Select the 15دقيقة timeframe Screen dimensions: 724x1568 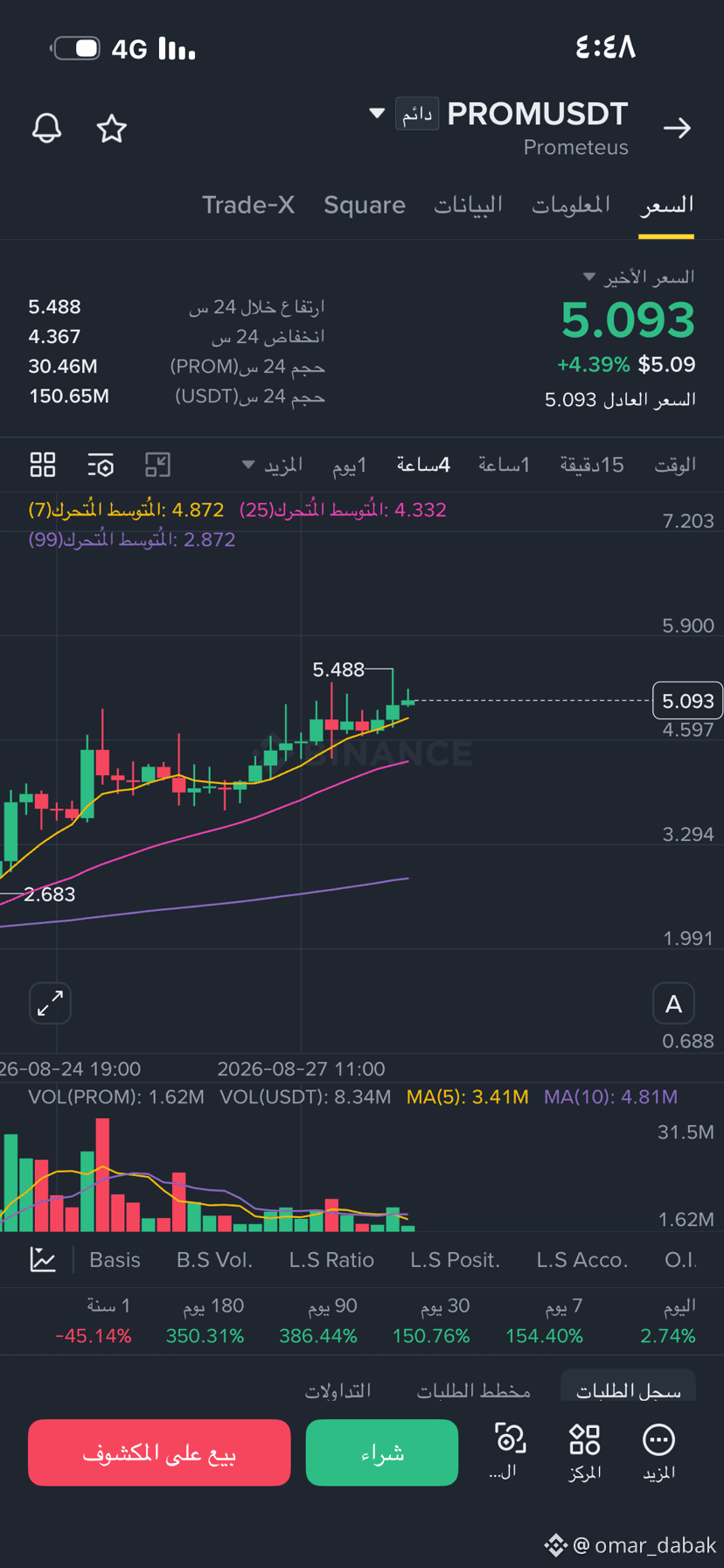tap(592, 465)
